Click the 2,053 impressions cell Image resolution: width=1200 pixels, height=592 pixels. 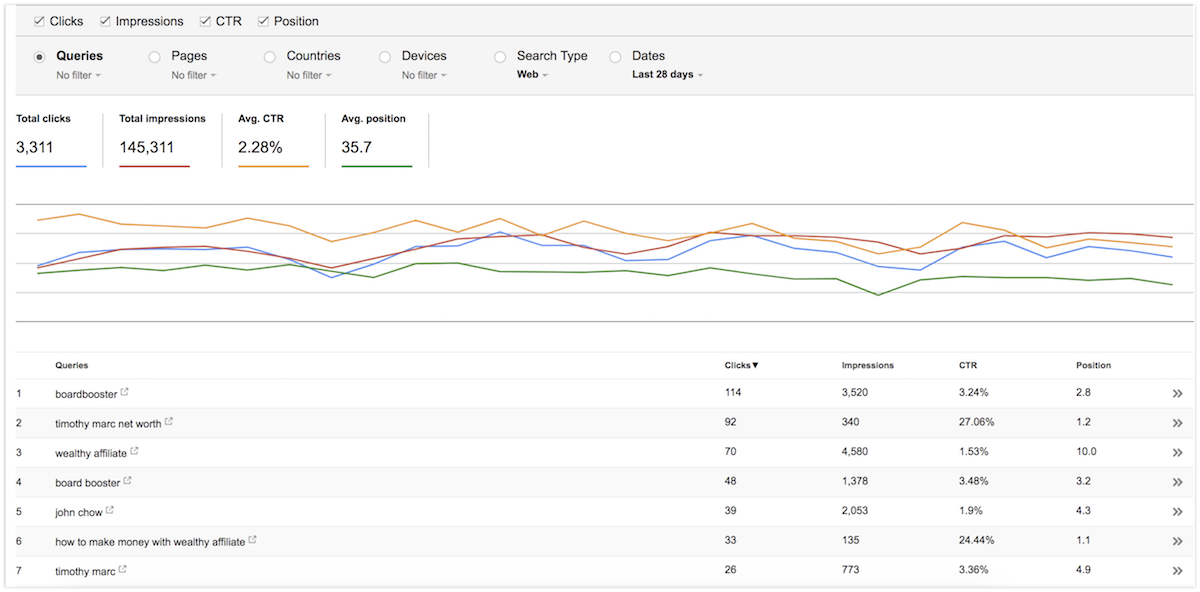pyautogui.click(x=855, y=512)
